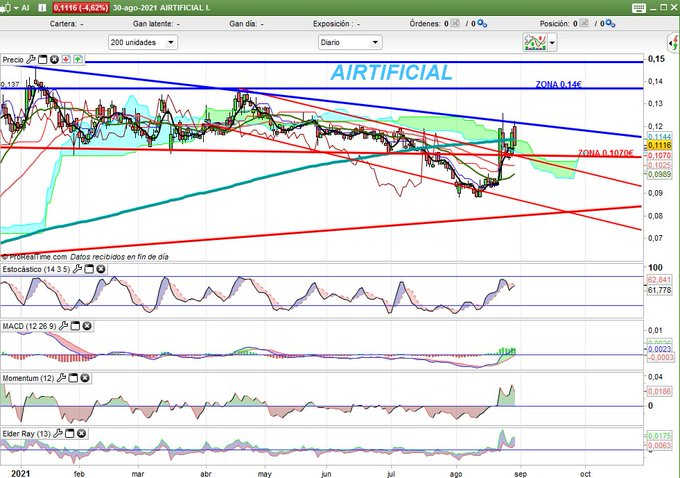Expand the side trading panel arrow

(673, 43)
